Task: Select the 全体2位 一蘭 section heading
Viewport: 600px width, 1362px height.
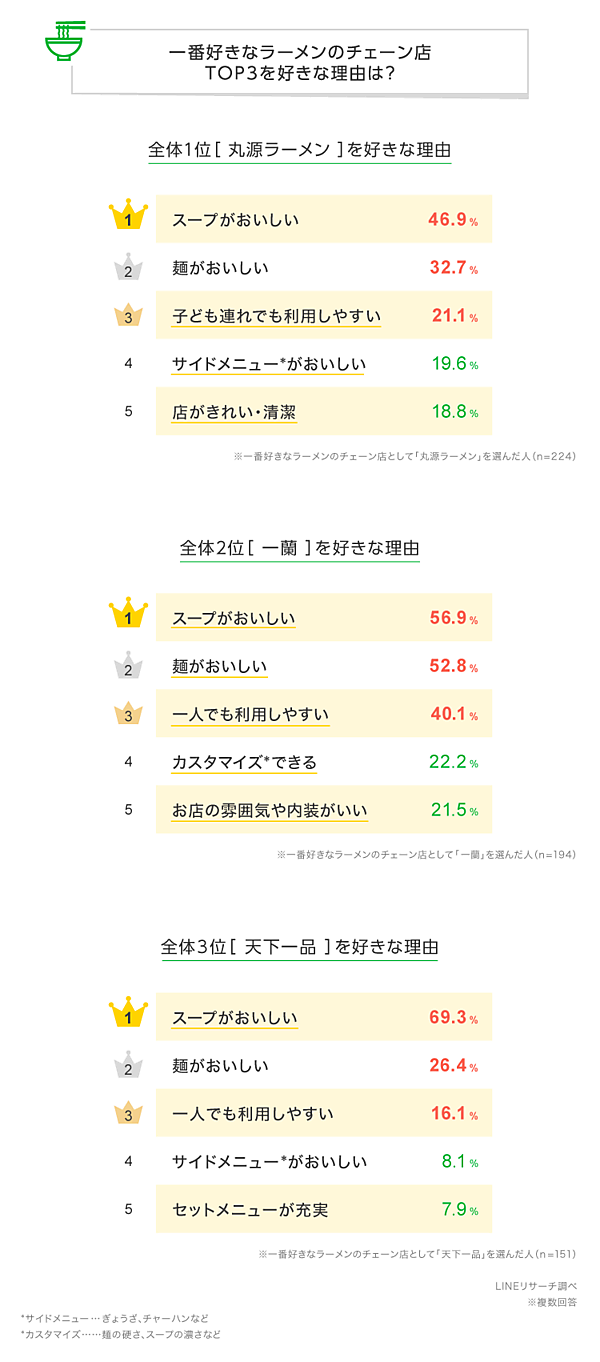Action: (x=300, y=548)
